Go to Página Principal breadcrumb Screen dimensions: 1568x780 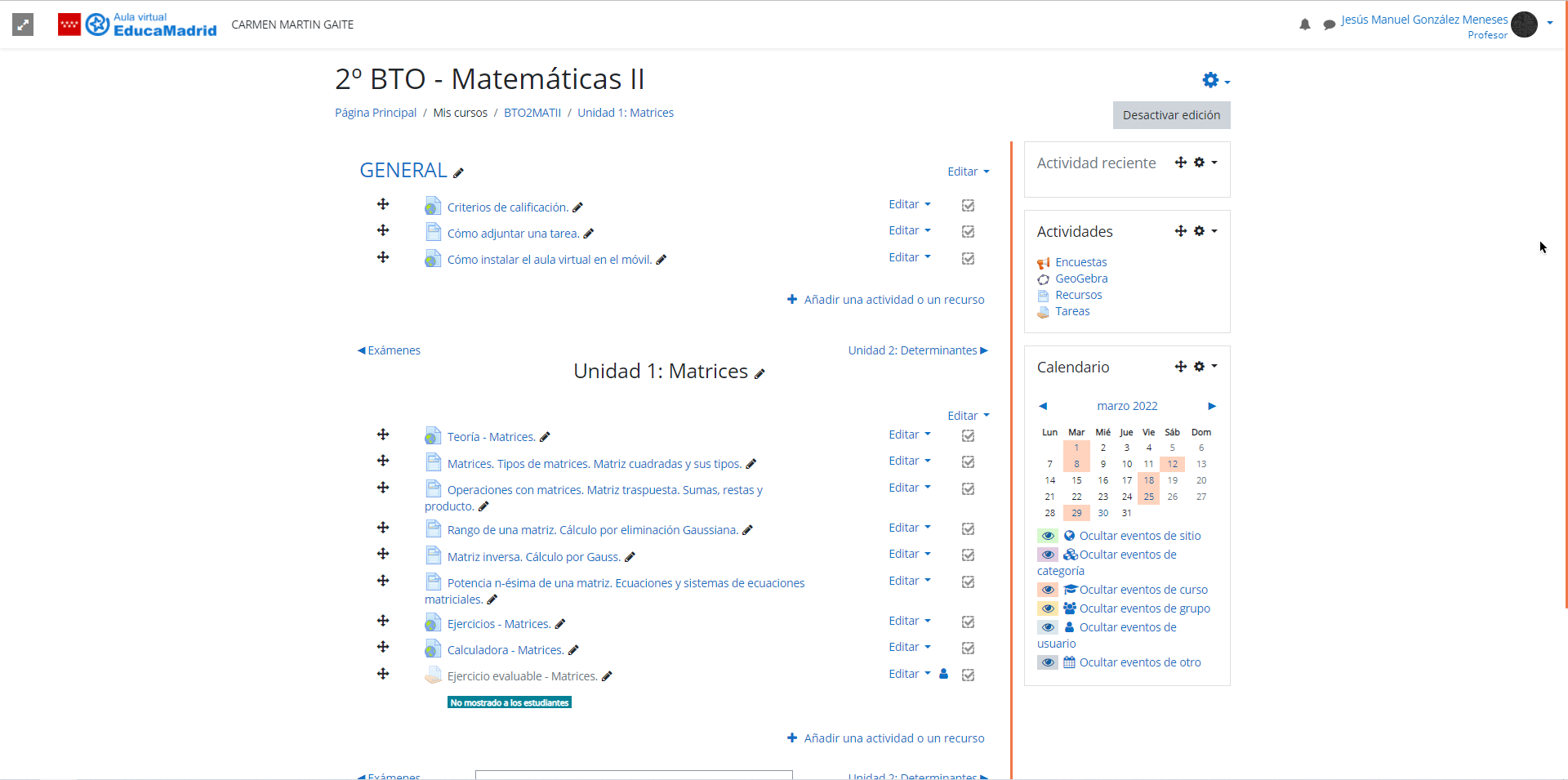[376, 113]
